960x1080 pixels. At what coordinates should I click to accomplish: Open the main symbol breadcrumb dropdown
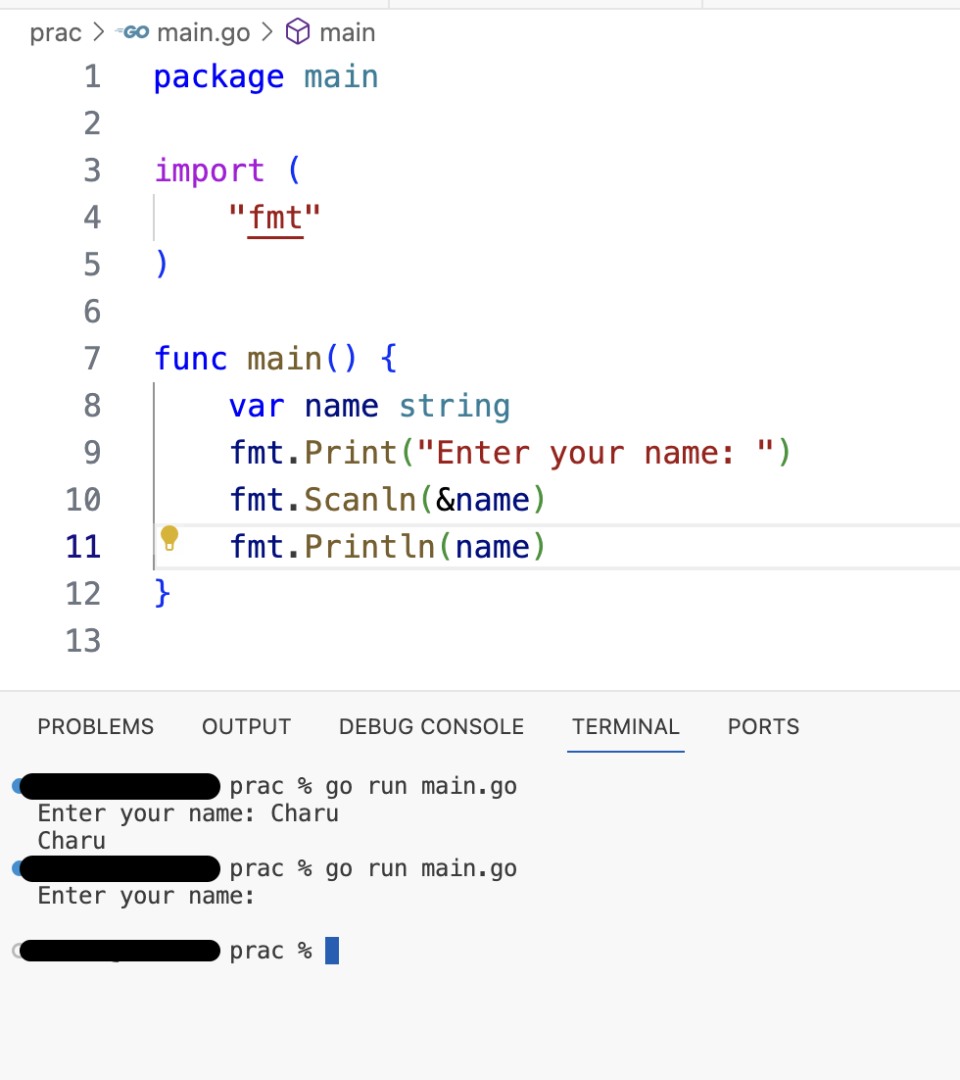pos(347,32)
